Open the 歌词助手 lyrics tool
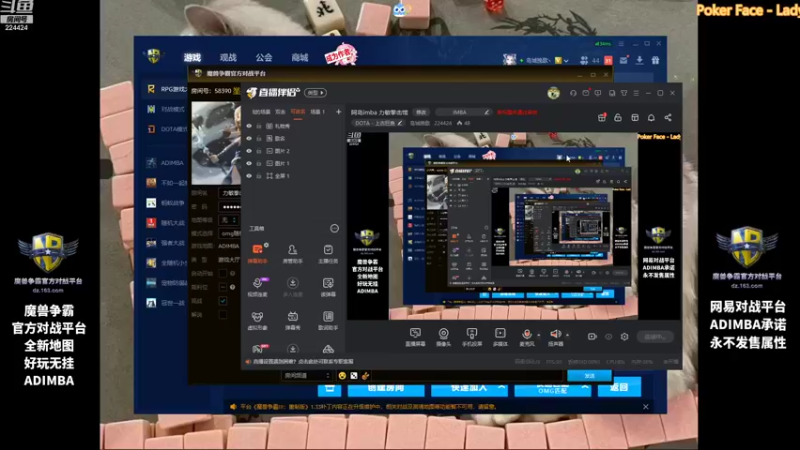Image resolution: width=800 pixels, height=450 pixels. click(328, 320)
